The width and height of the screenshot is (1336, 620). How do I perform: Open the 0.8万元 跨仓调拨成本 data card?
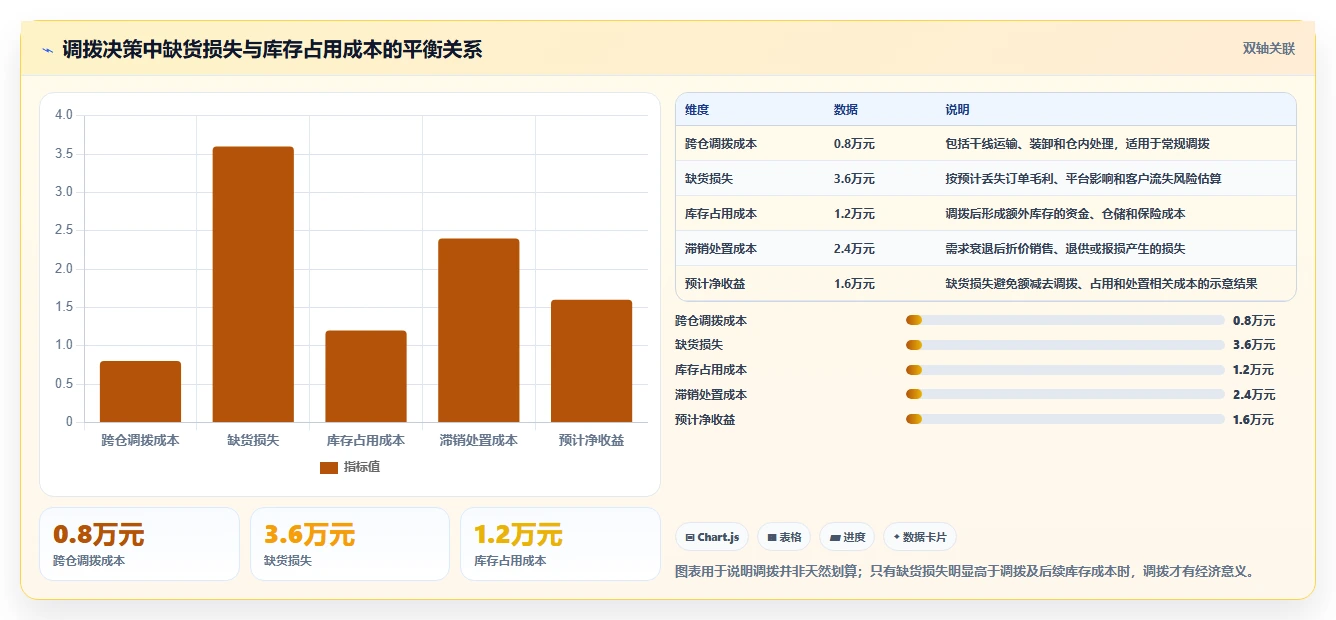(139, 544)
